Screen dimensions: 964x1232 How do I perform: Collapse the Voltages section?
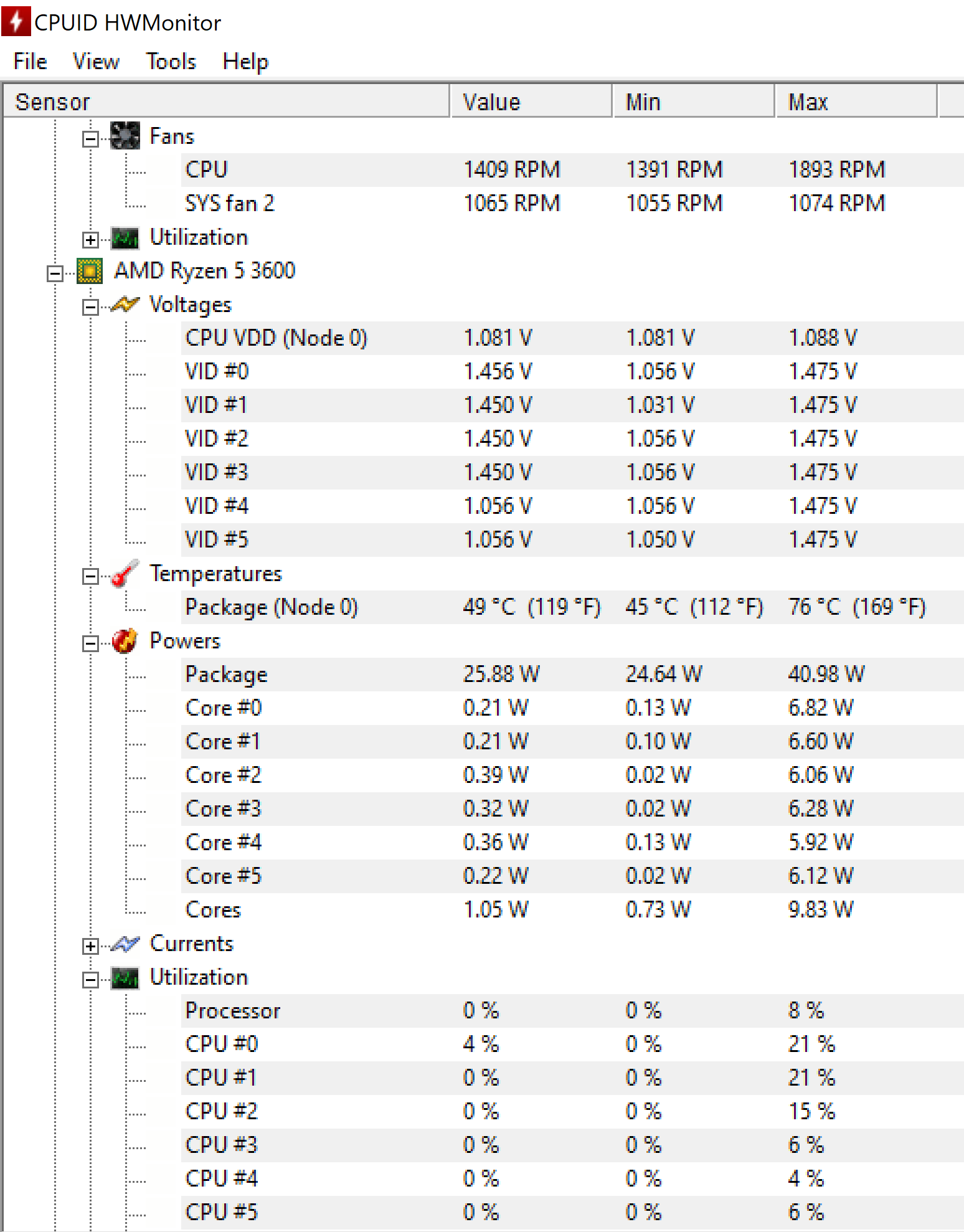(90, 307)
